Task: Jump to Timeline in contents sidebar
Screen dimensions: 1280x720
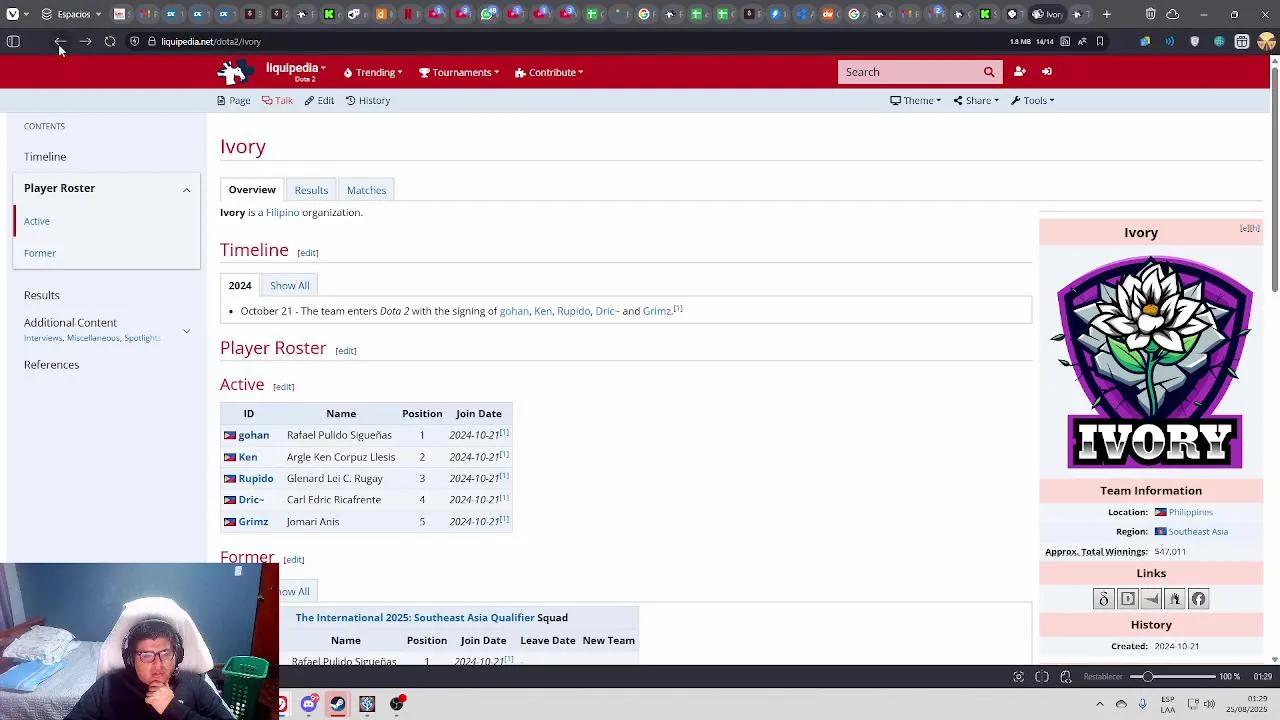Action: (45, 157)
